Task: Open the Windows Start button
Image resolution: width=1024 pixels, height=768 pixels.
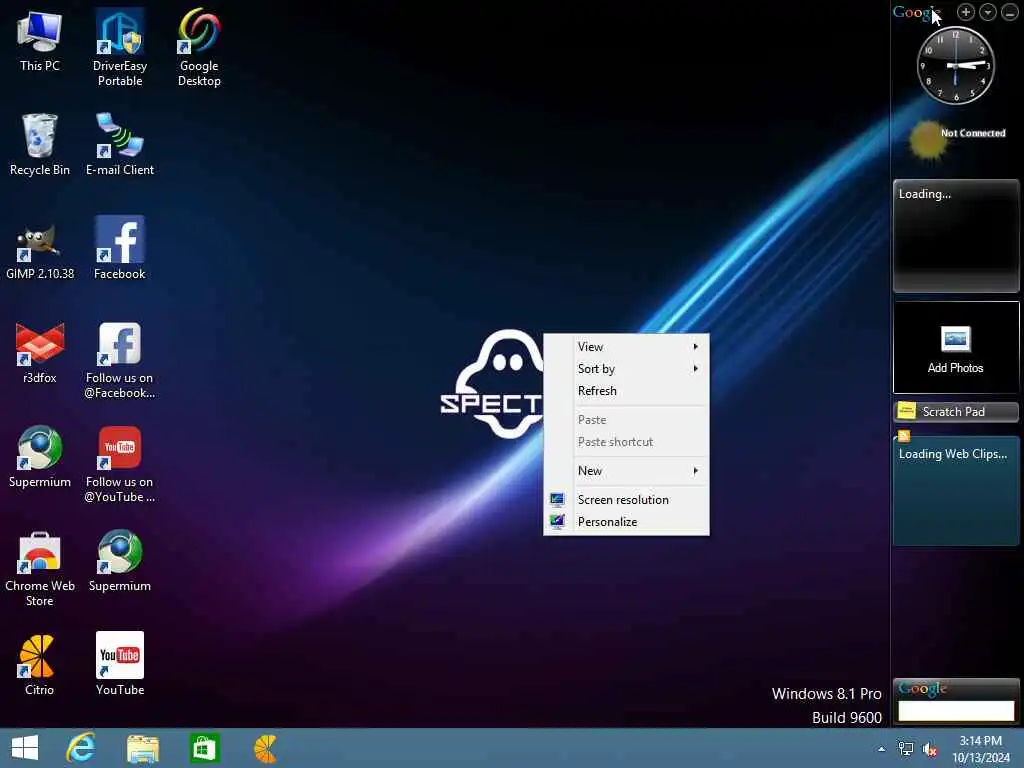Action: (x=25, y=748)
